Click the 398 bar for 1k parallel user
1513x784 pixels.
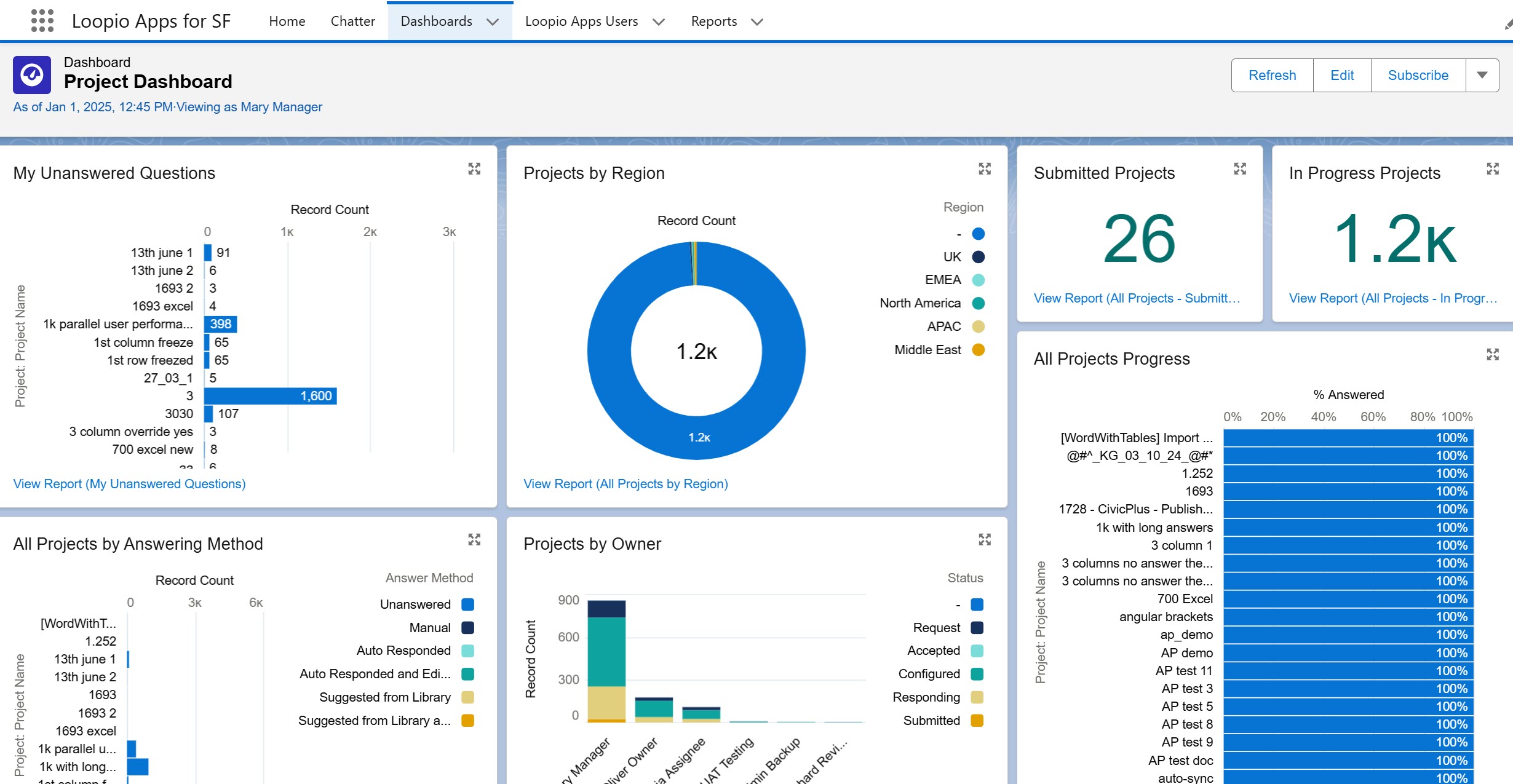221,324
